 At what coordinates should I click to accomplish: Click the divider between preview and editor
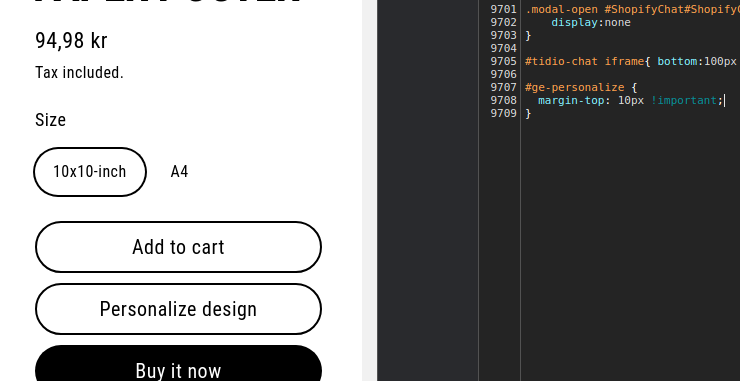(x=370, y=190)
